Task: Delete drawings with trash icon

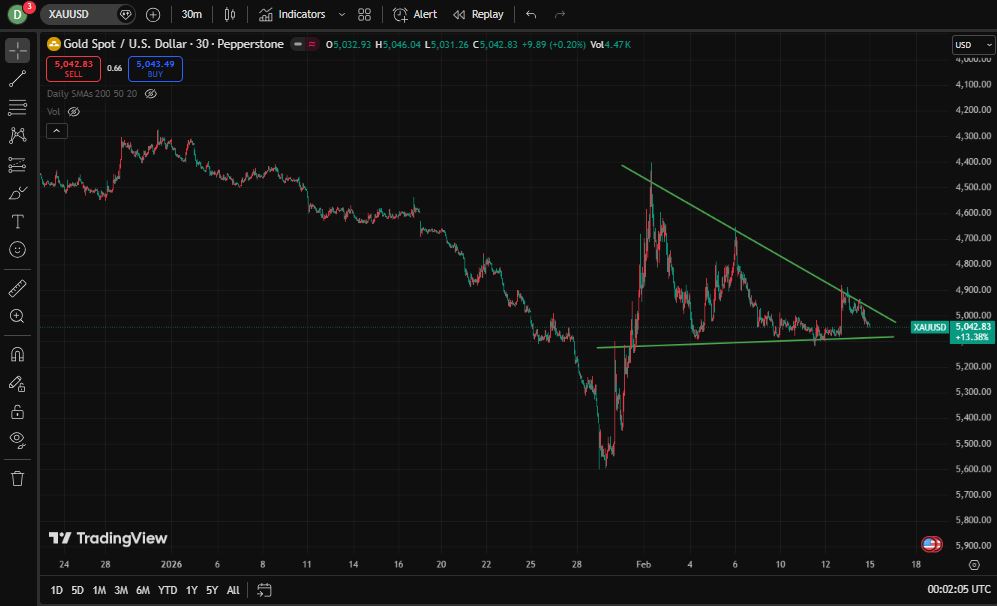Action: (x=18, y=478)
